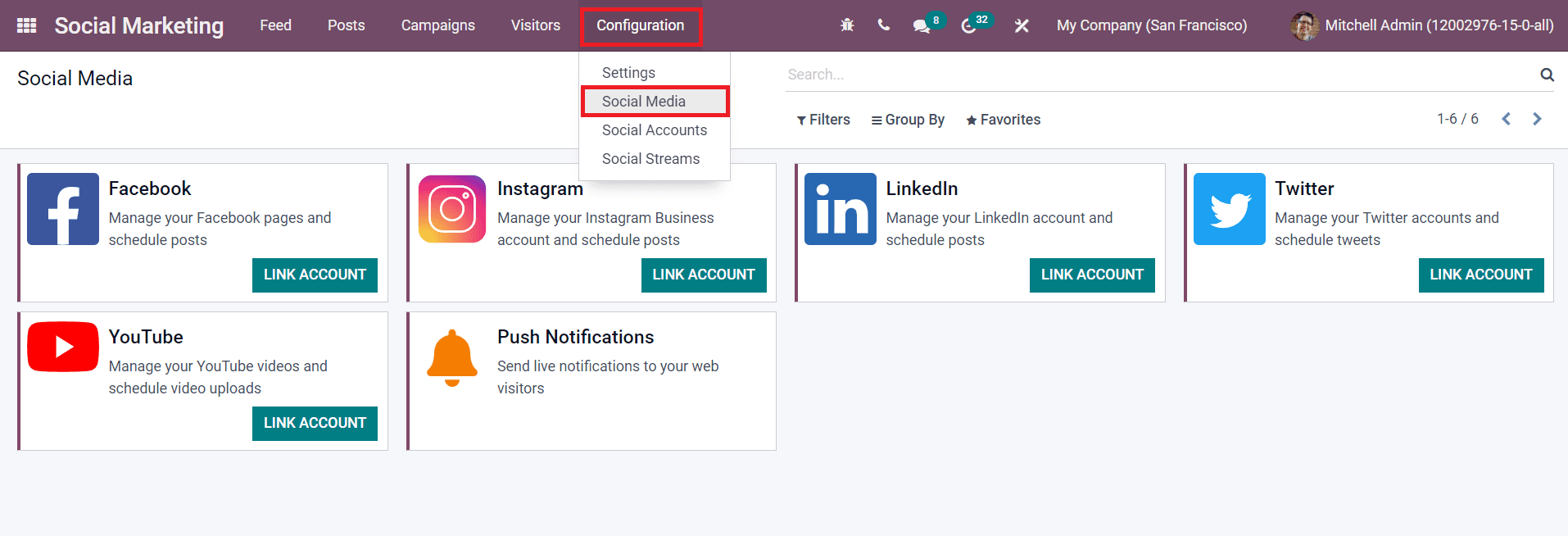Click the LinkedIn logo icon

click(x=841, y=209)
